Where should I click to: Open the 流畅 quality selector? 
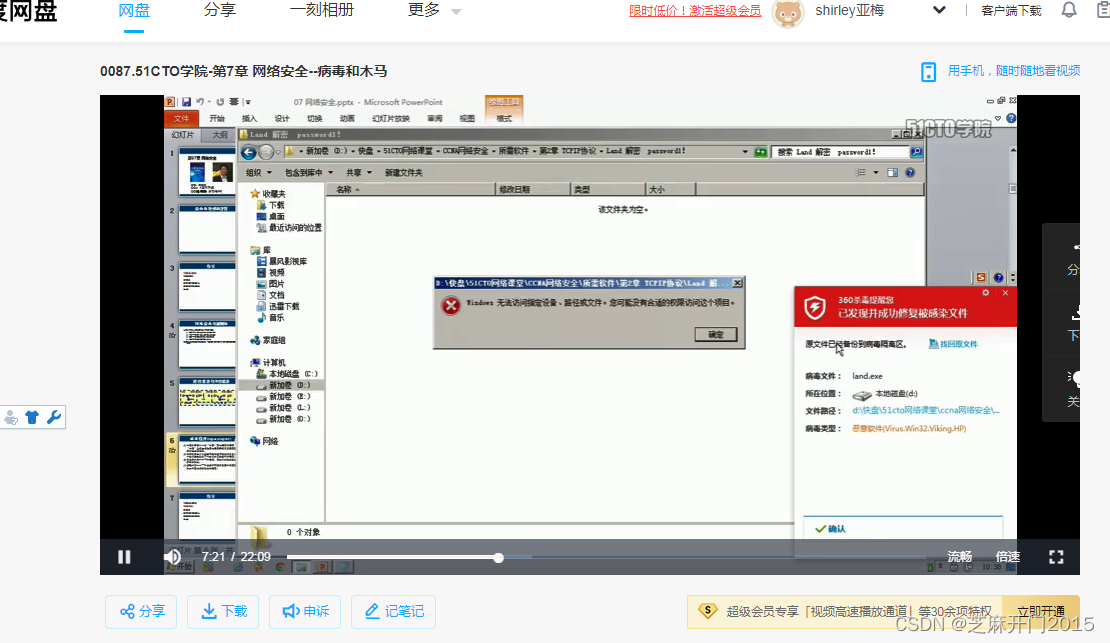pyautogui.click(x=959, y=557)
